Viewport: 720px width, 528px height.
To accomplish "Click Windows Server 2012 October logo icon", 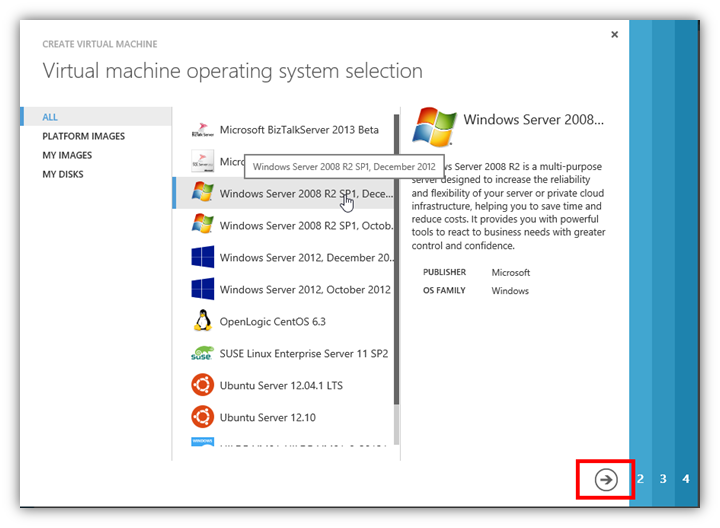I will (x=202, y=289).
